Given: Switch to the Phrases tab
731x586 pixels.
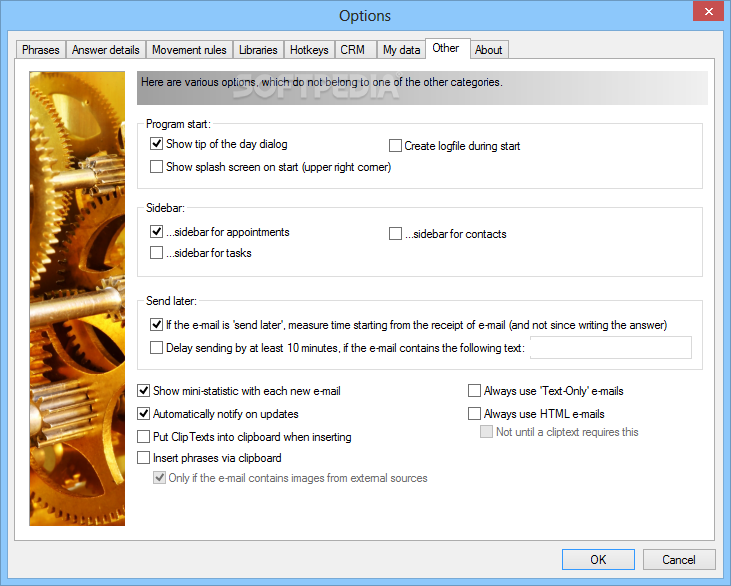Looking at the screenshot, I should [x=41, y=50].
